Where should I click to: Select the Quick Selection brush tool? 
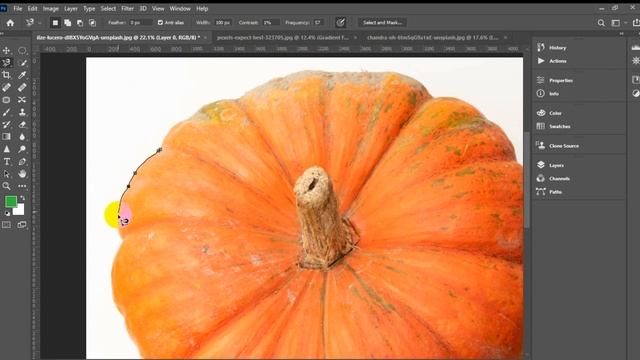coord(22,63)
